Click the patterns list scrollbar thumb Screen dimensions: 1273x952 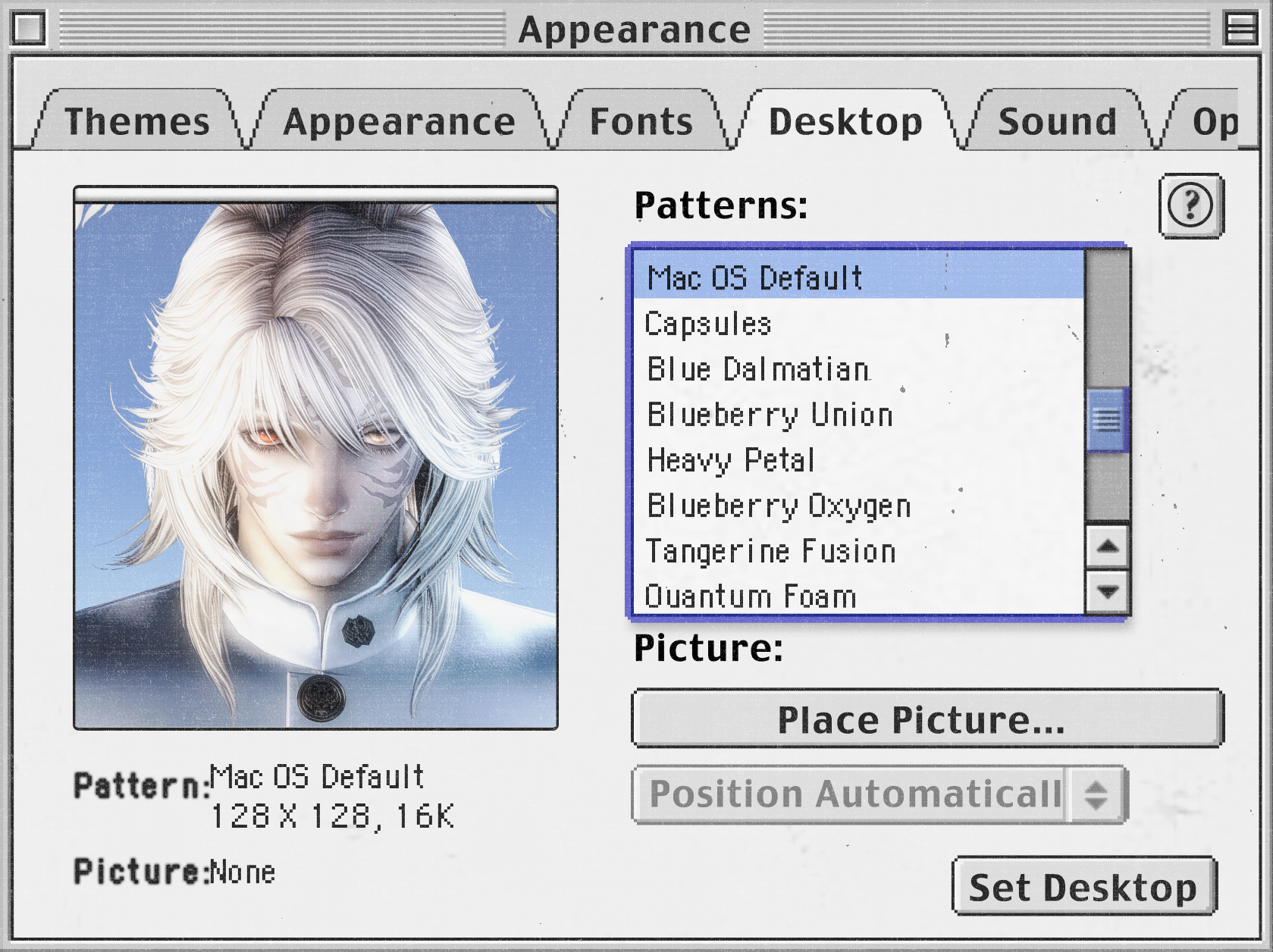1108,419
